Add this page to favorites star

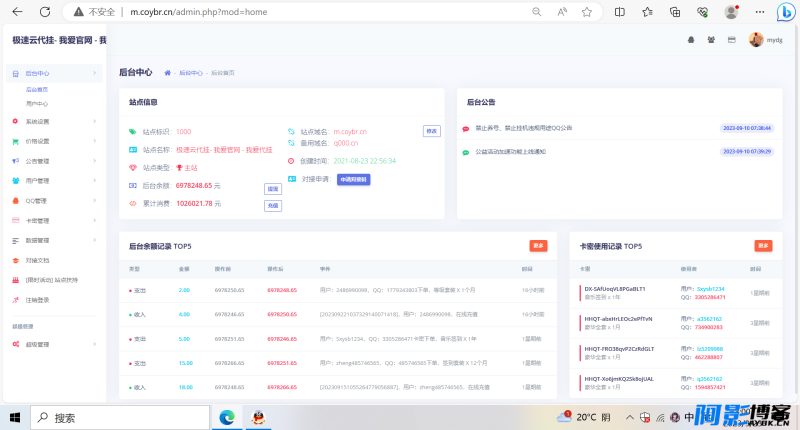click(587, 12)
